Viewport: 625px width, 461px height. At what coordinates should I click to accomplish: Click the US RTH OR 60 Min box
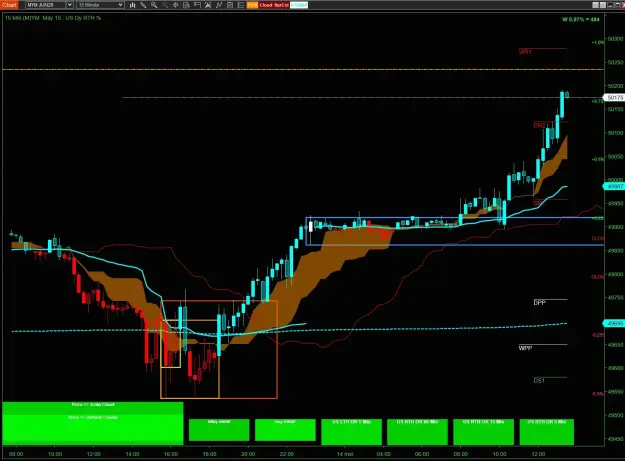417,432
